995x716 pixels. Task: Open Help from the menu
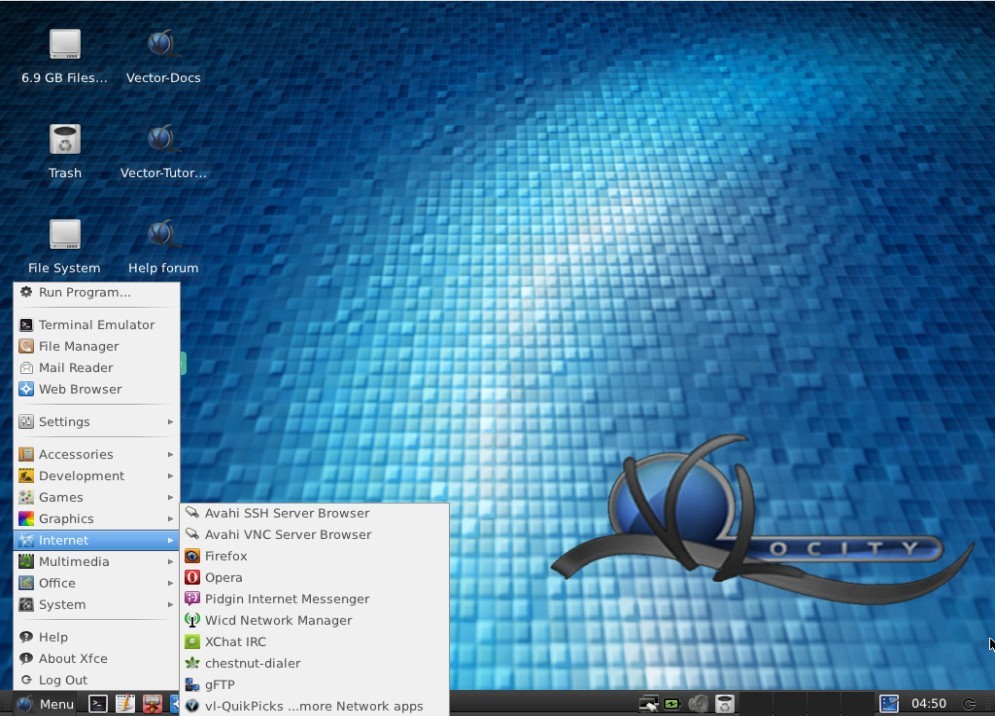[x=96, y=637]
